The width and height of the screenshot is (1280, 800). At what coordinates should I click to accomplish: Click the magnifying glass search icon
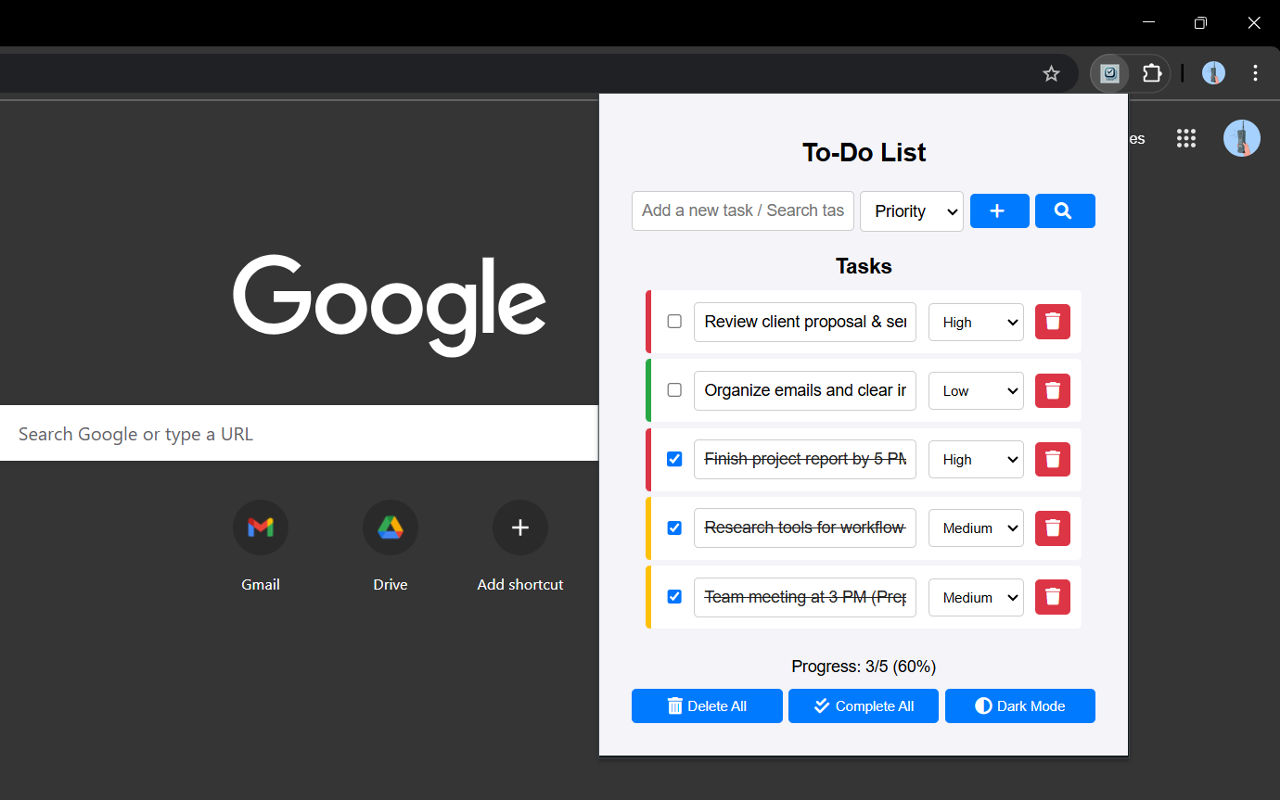click(x=1064, y=211)
